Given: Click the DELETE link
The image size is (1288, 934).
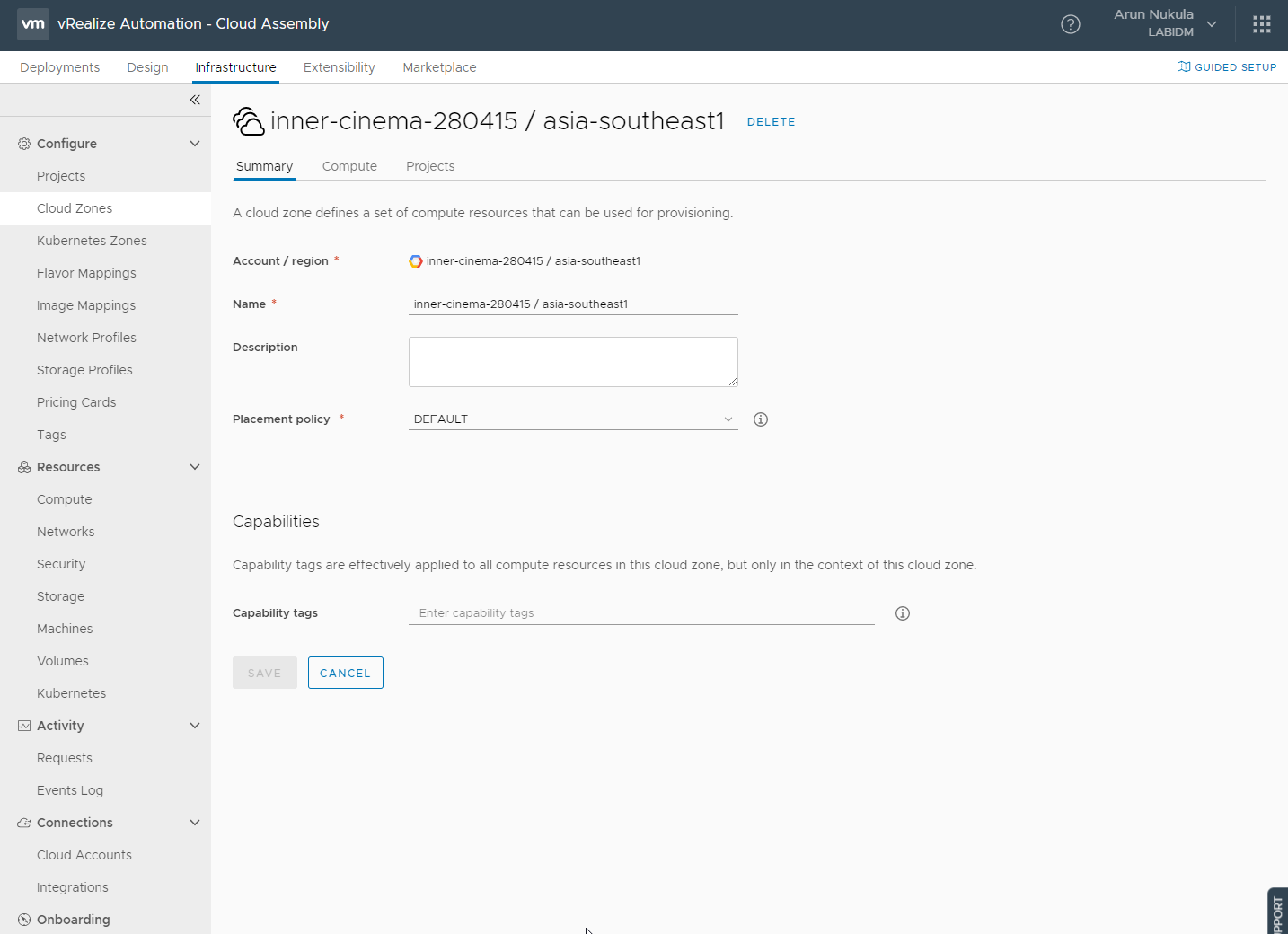Looking at the screenshot, I should [x=772, y=122].
